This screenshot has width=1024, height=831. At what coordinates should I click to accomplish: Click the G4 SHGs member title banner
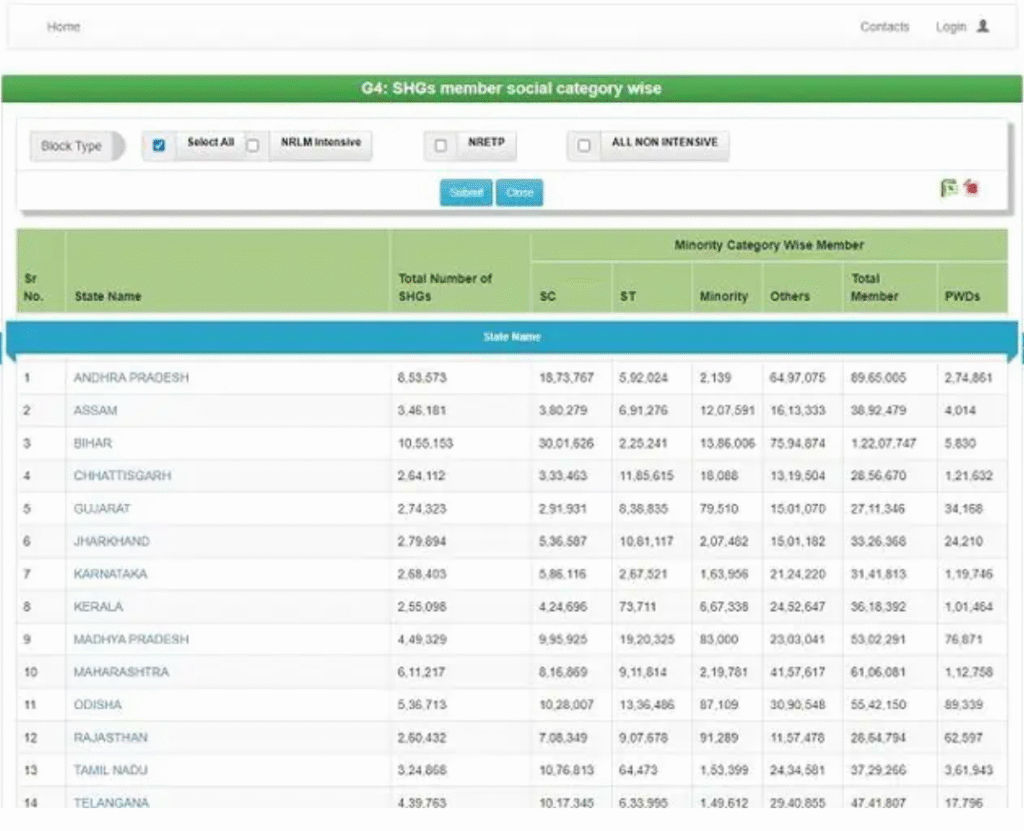tap(512, 88)
